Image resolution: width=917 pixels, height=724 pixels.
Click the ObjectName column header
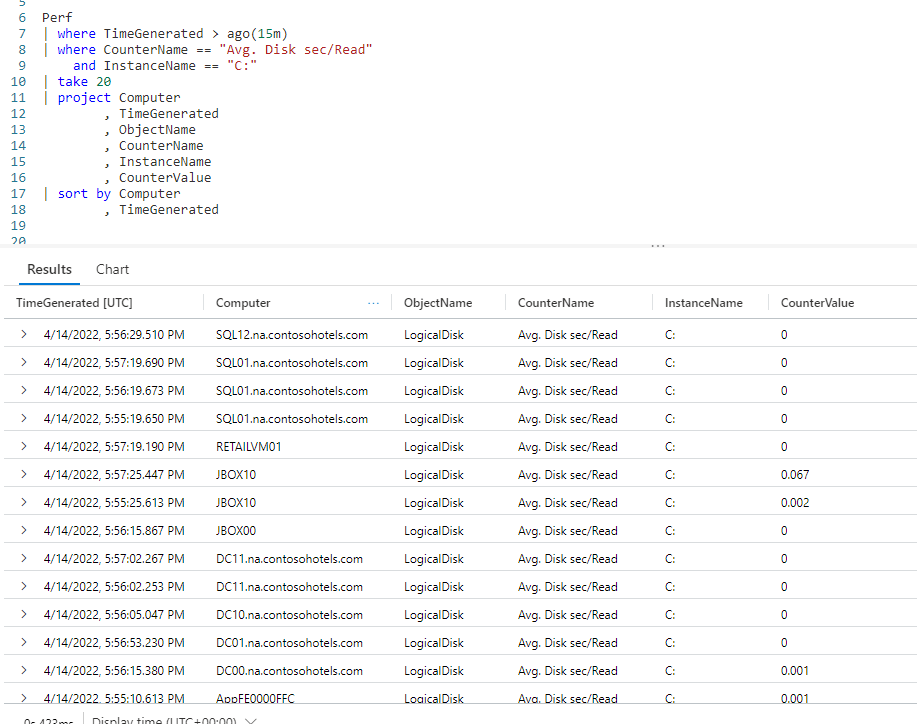(438, 303)
